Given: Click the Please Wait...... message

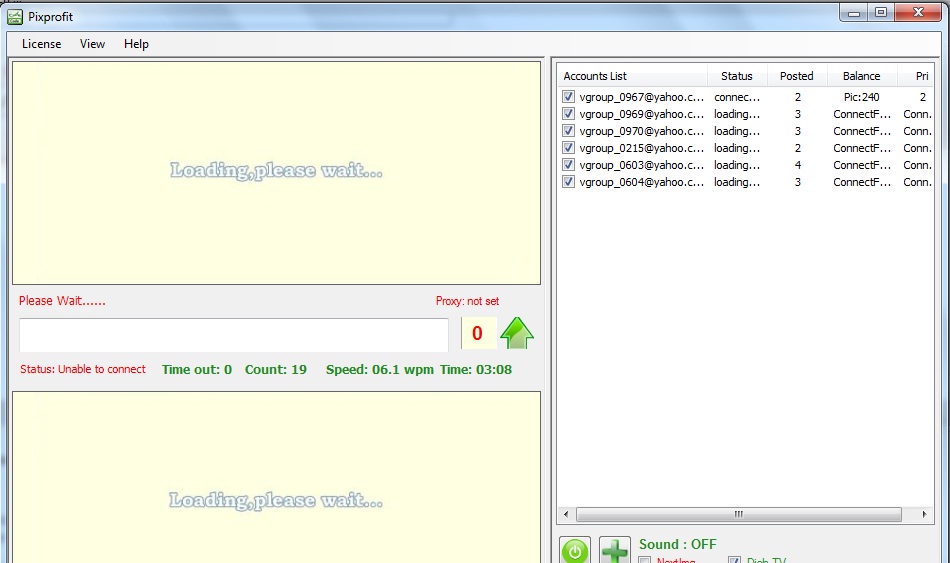Looking at the screenshot, I should pos(62,301).
